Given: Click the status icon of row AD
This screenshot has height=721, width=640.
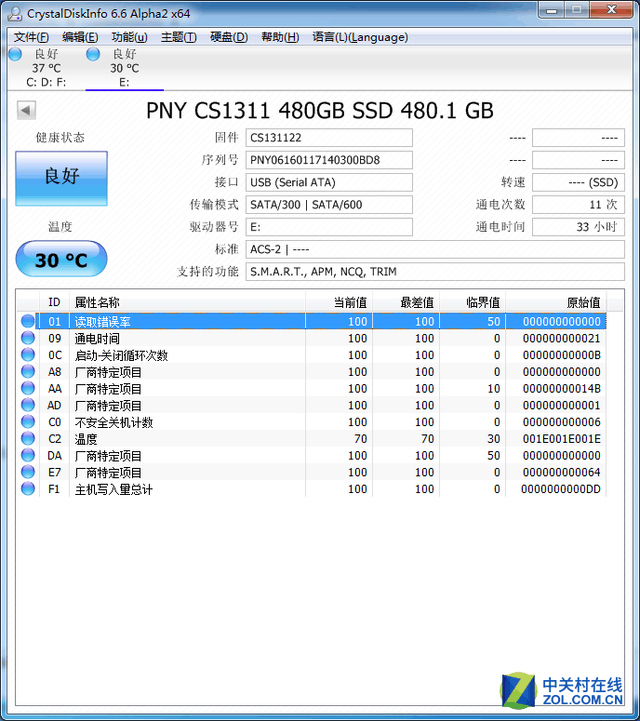Looking at the screenshot, I should tap(28, 405).
